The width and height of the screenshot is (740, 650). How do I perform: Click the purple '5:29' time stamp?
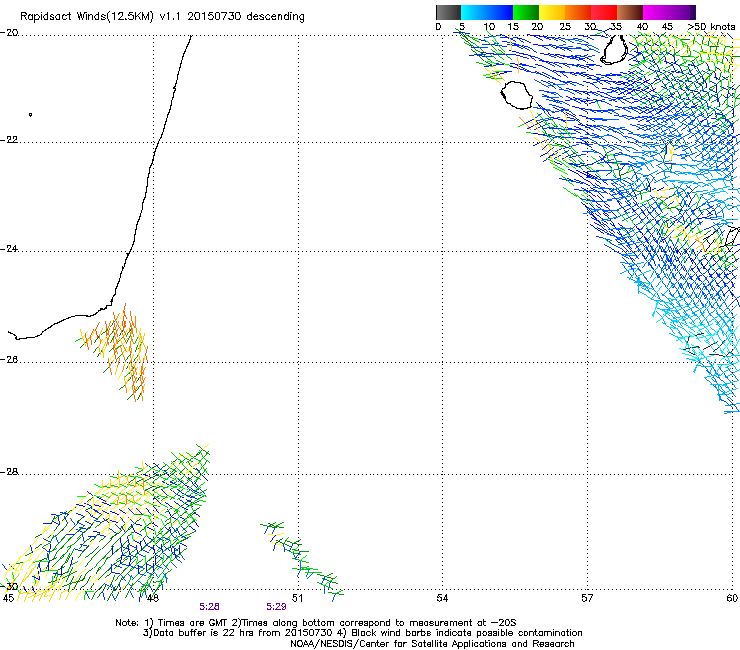pyautogui.click(x=276, y=607)
